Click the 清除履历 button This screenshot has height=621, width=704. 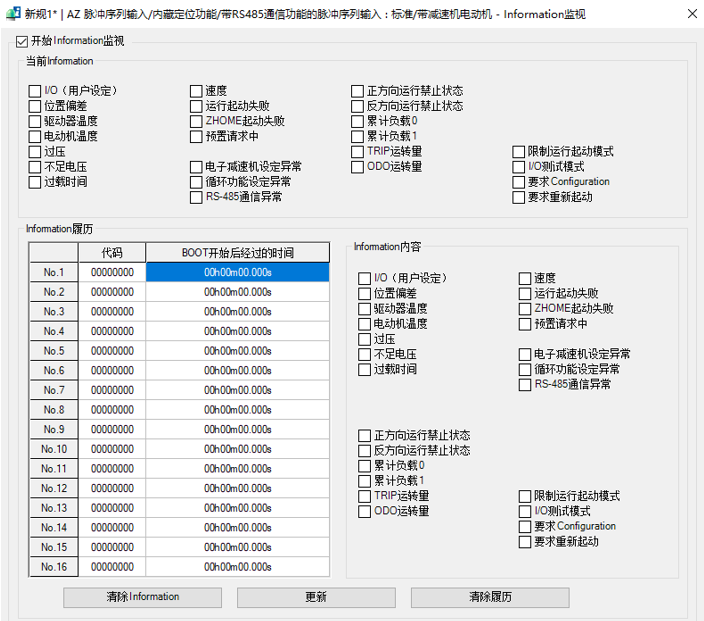490,597
